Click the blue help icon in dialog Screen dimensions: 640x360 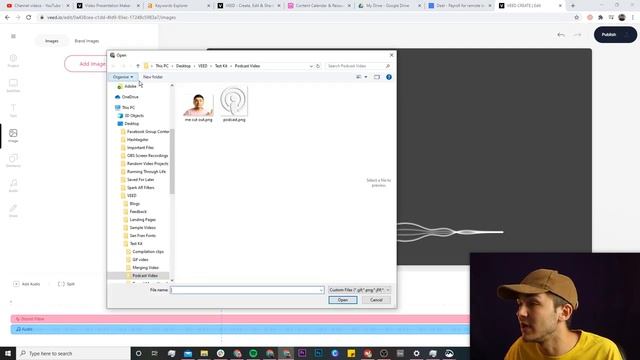[389, 77]
